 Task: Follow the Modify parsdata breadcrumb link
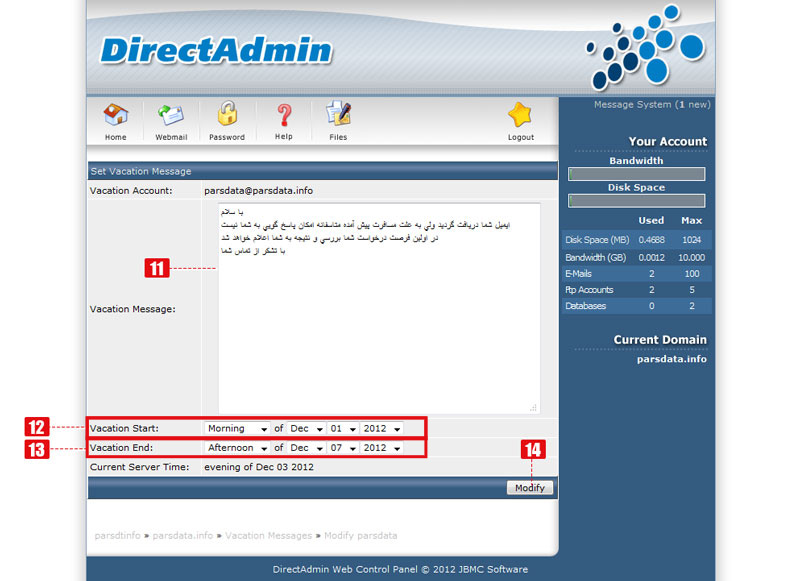click(x=361, y=536)
